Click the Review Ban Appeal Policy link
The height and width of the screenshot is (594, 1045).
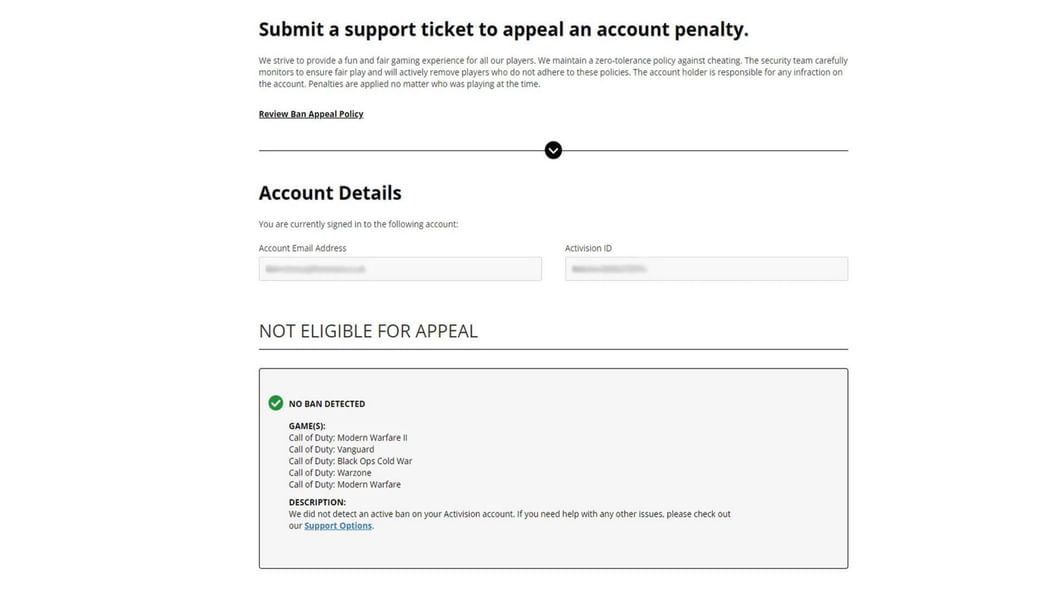(311, 114)
